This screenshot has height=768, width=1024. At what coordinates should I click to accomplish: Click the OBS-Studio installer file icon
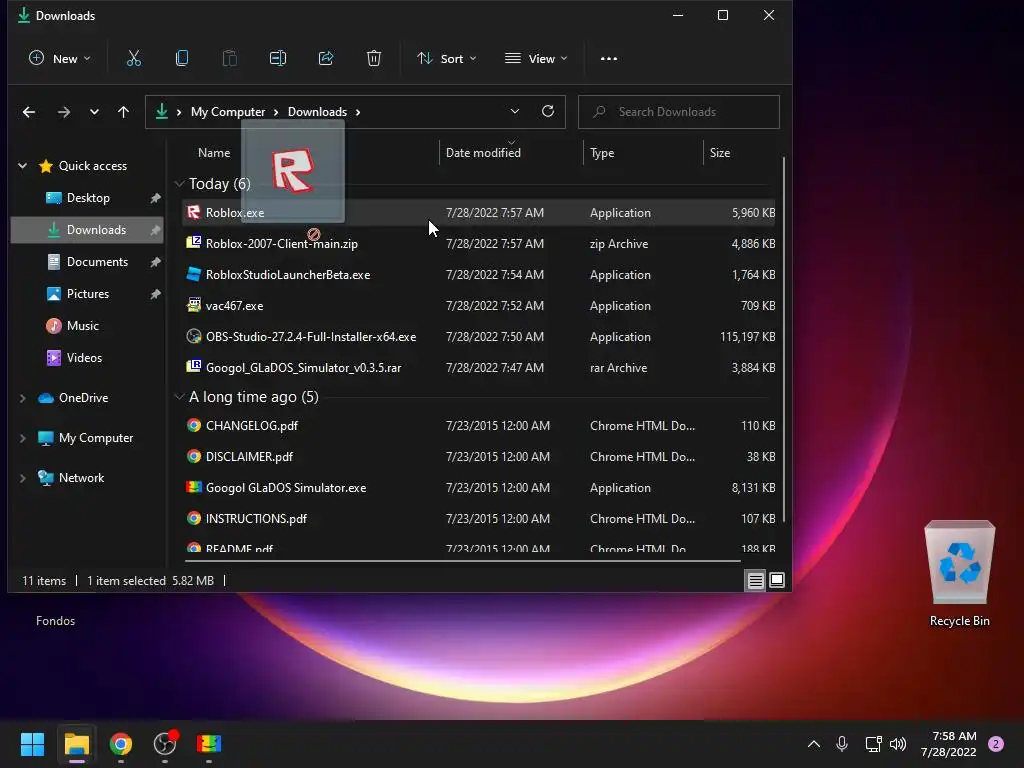193,336
